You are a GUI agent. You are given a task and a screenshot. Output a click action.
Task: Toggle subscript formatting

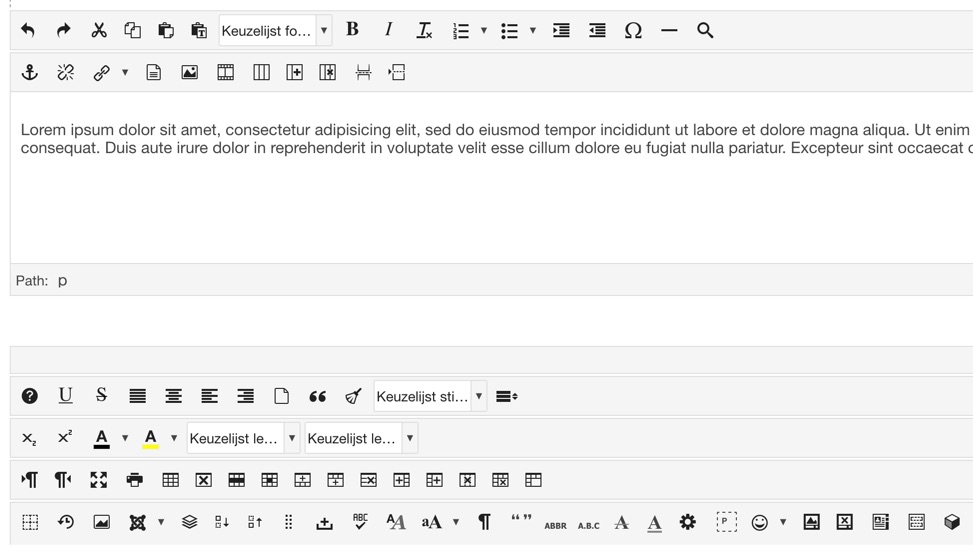(29, 439)
